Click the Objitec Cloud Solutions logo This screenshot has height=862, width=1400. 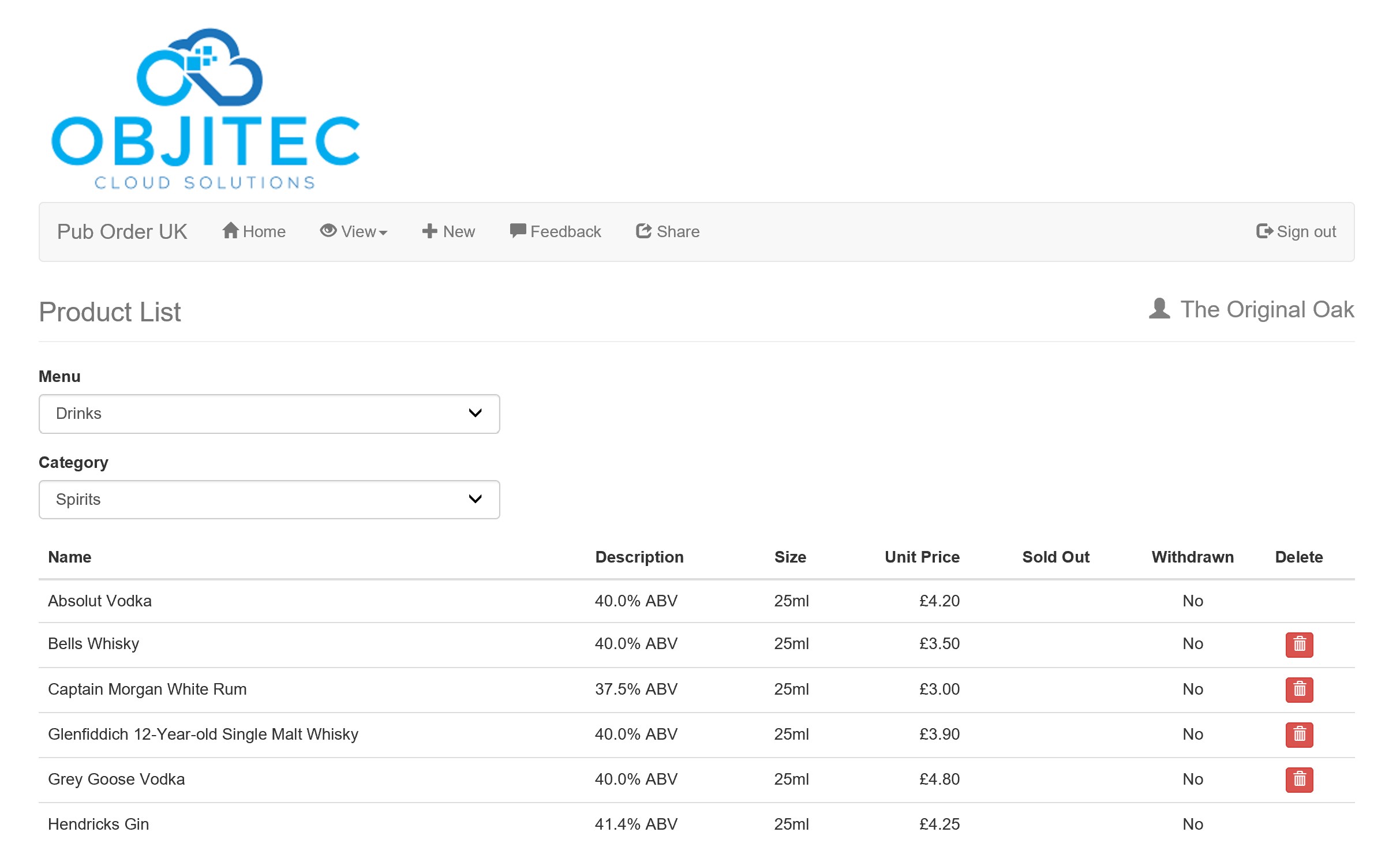tap(205, 108)
